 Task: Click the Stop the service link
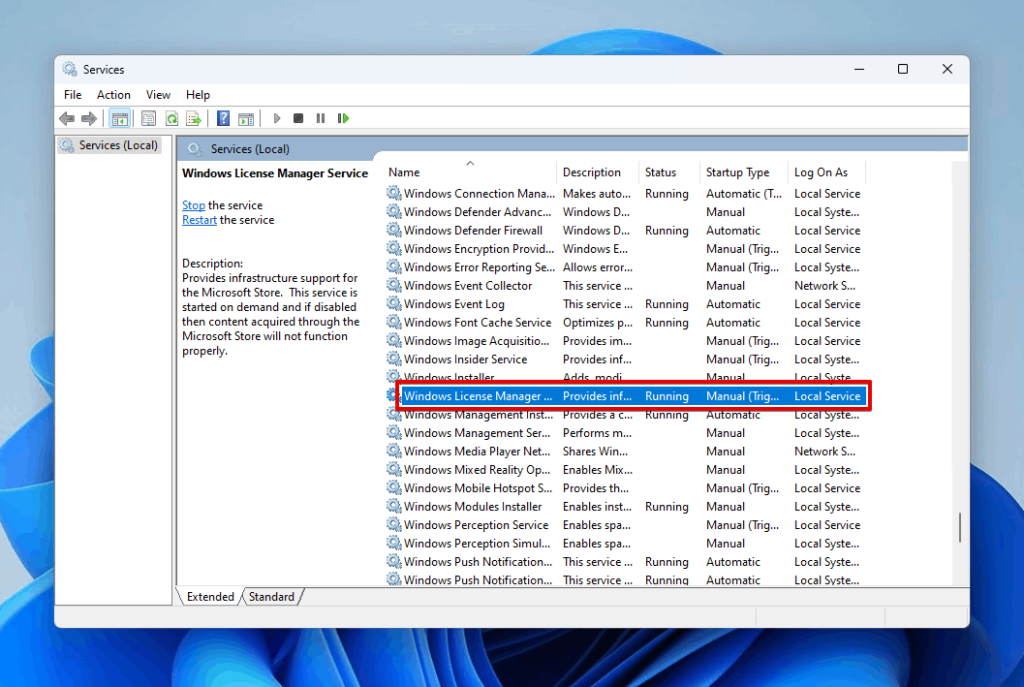(x=193, y=205)
